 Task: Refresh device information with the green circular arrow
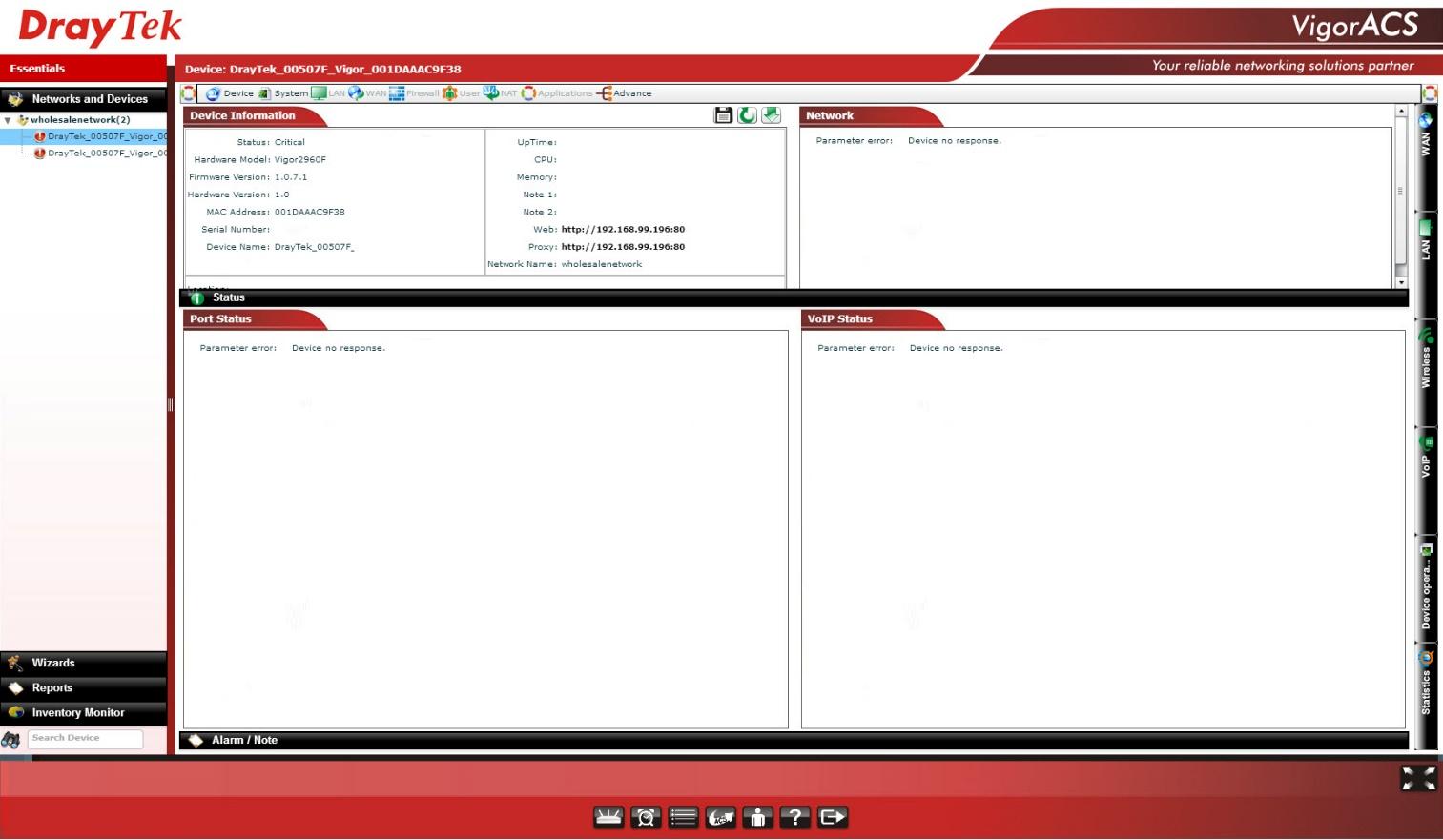[747, 115]
